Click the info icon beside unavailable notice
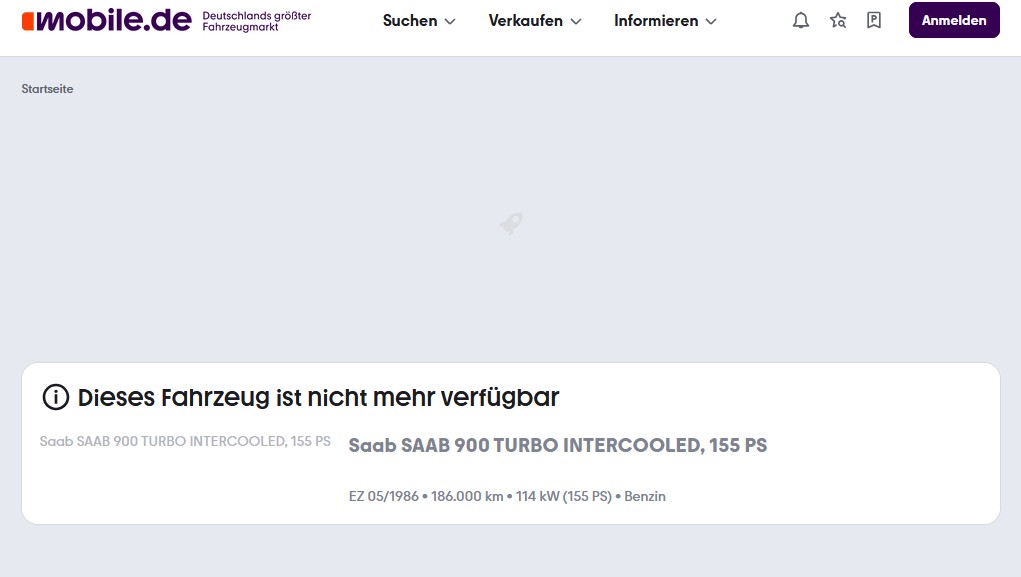 [x=56, y=397]
